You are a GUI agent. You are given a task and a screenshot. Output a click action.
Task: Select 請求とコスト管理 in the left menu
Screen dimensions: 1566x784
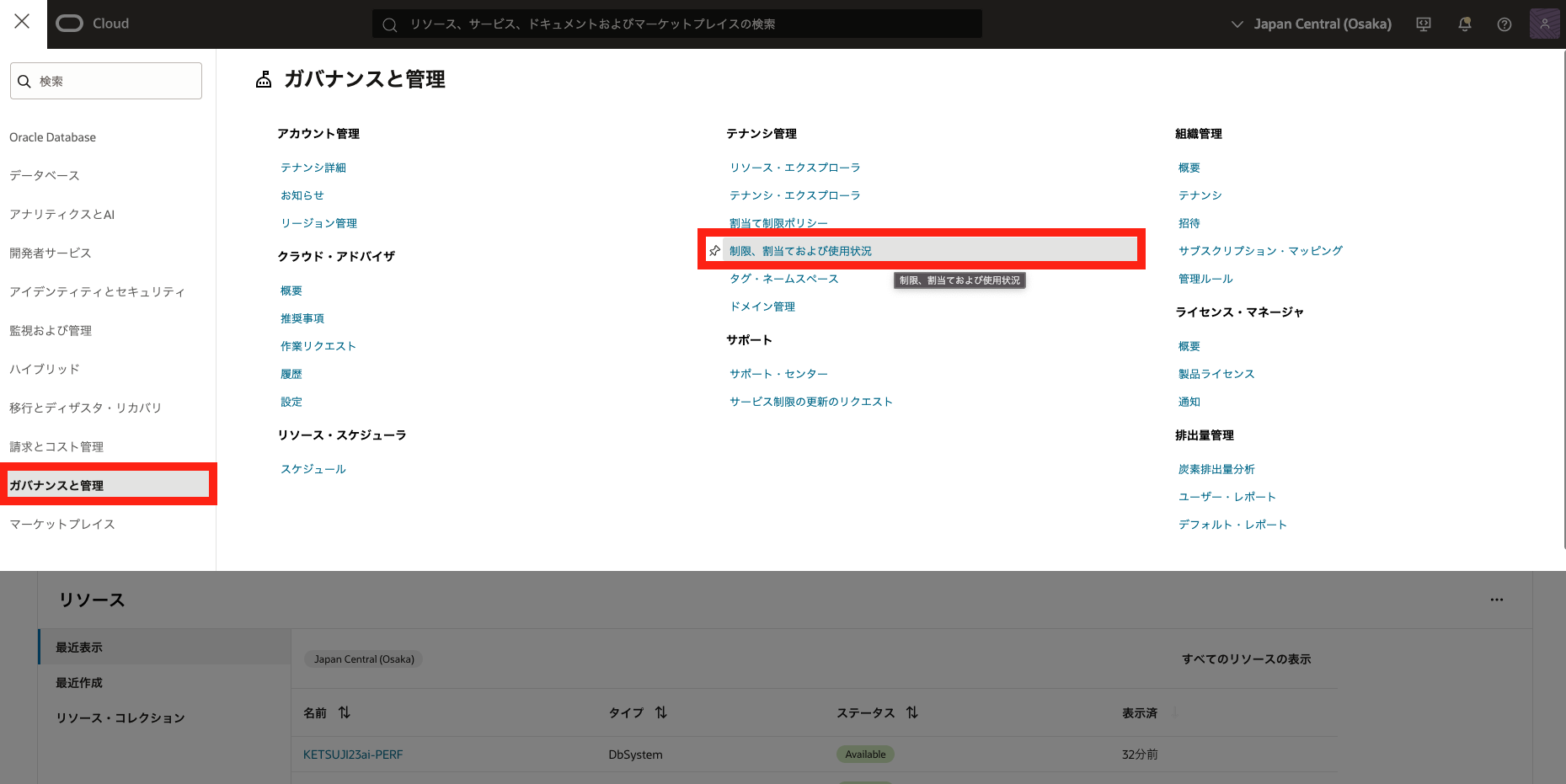coord(56,446)
